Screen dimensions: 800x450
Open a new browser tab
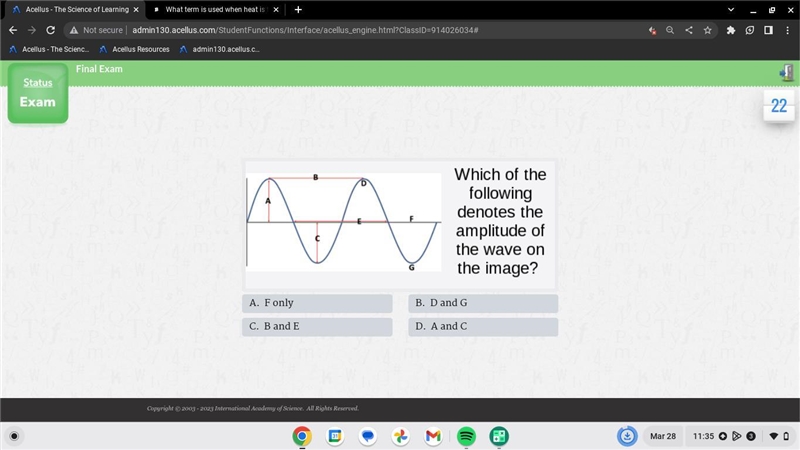(x=298, y=10)
